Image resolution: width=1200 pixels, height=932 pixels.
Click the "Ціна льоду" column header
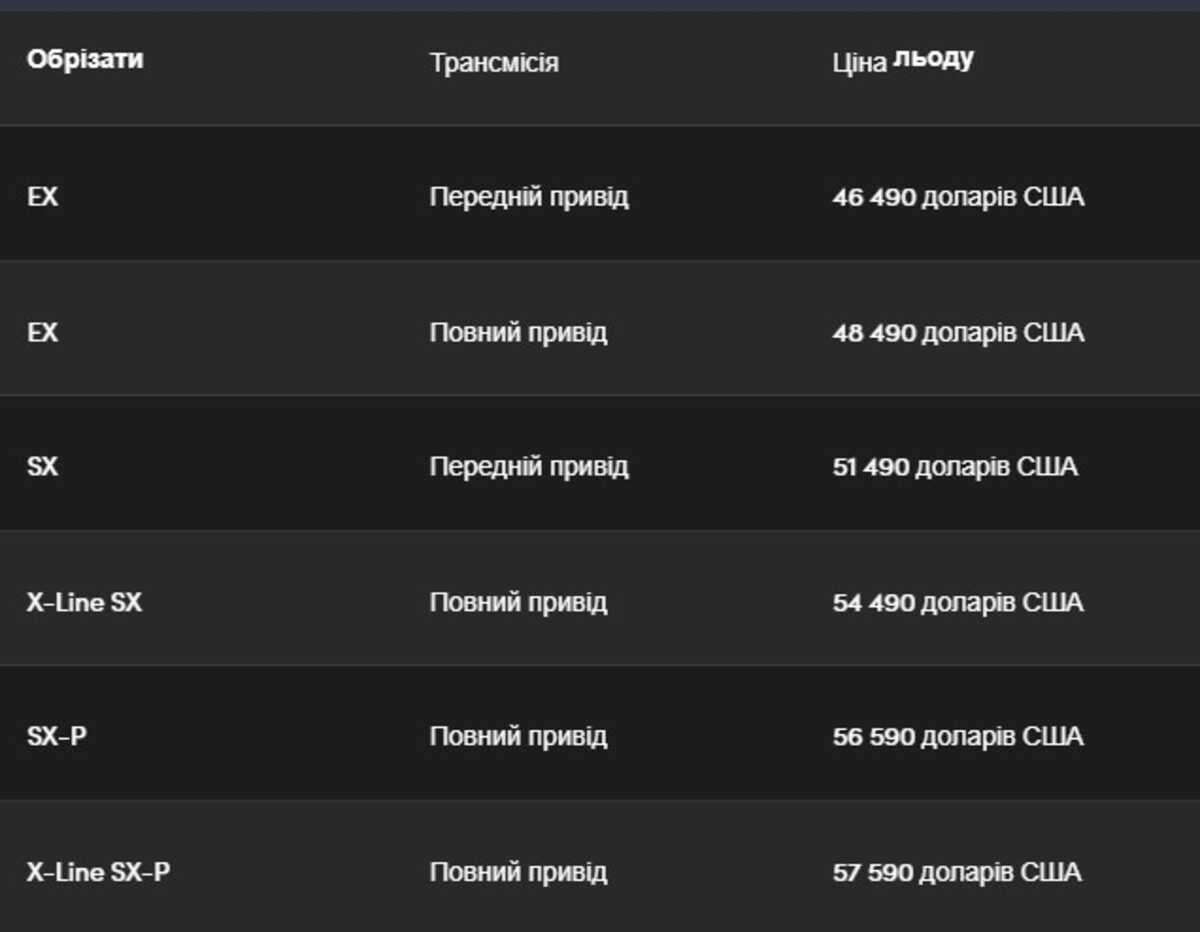[902, 61]
